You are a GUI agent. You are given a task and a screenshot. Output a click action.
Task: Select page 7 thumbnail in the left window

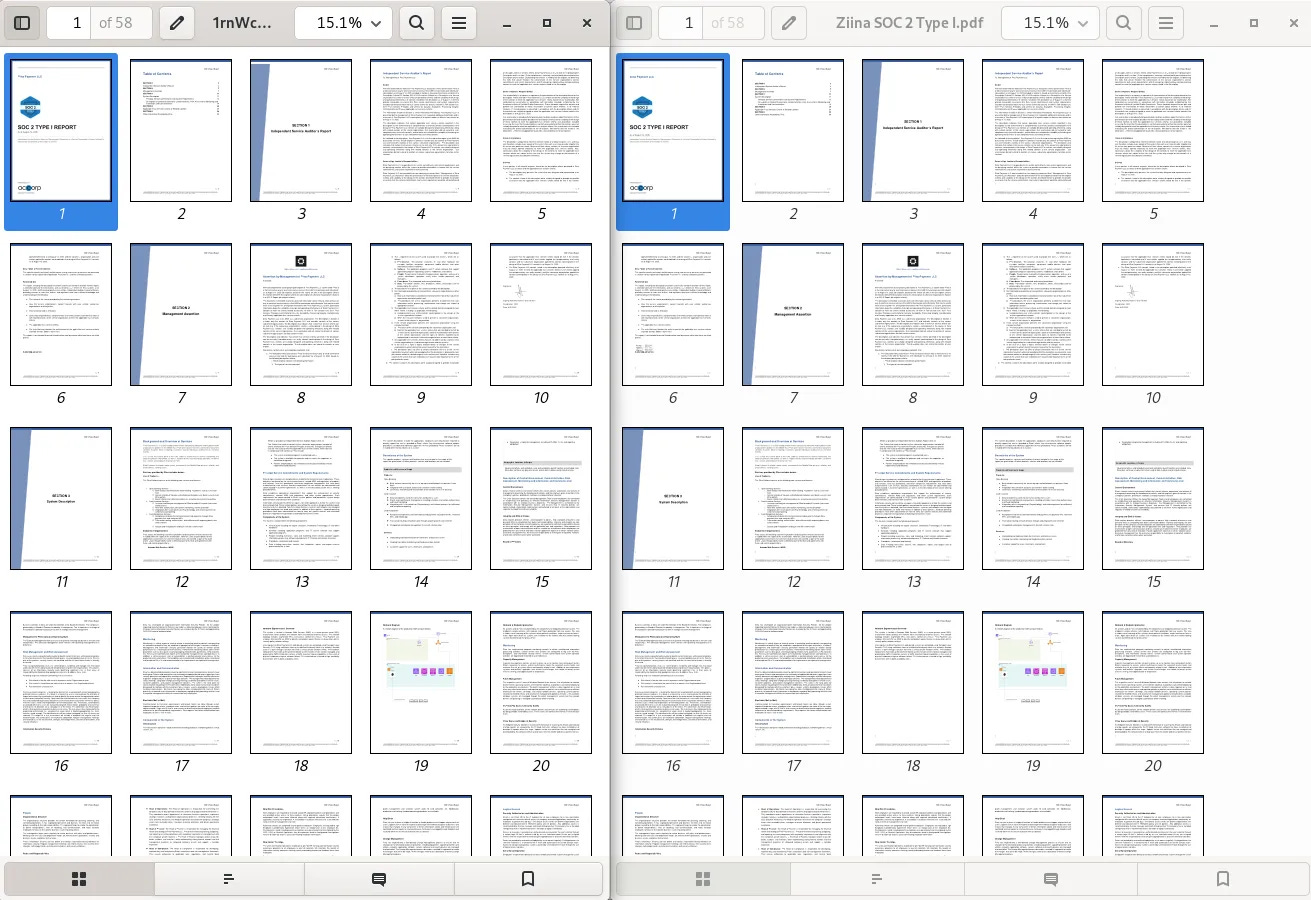pos(181,315)
